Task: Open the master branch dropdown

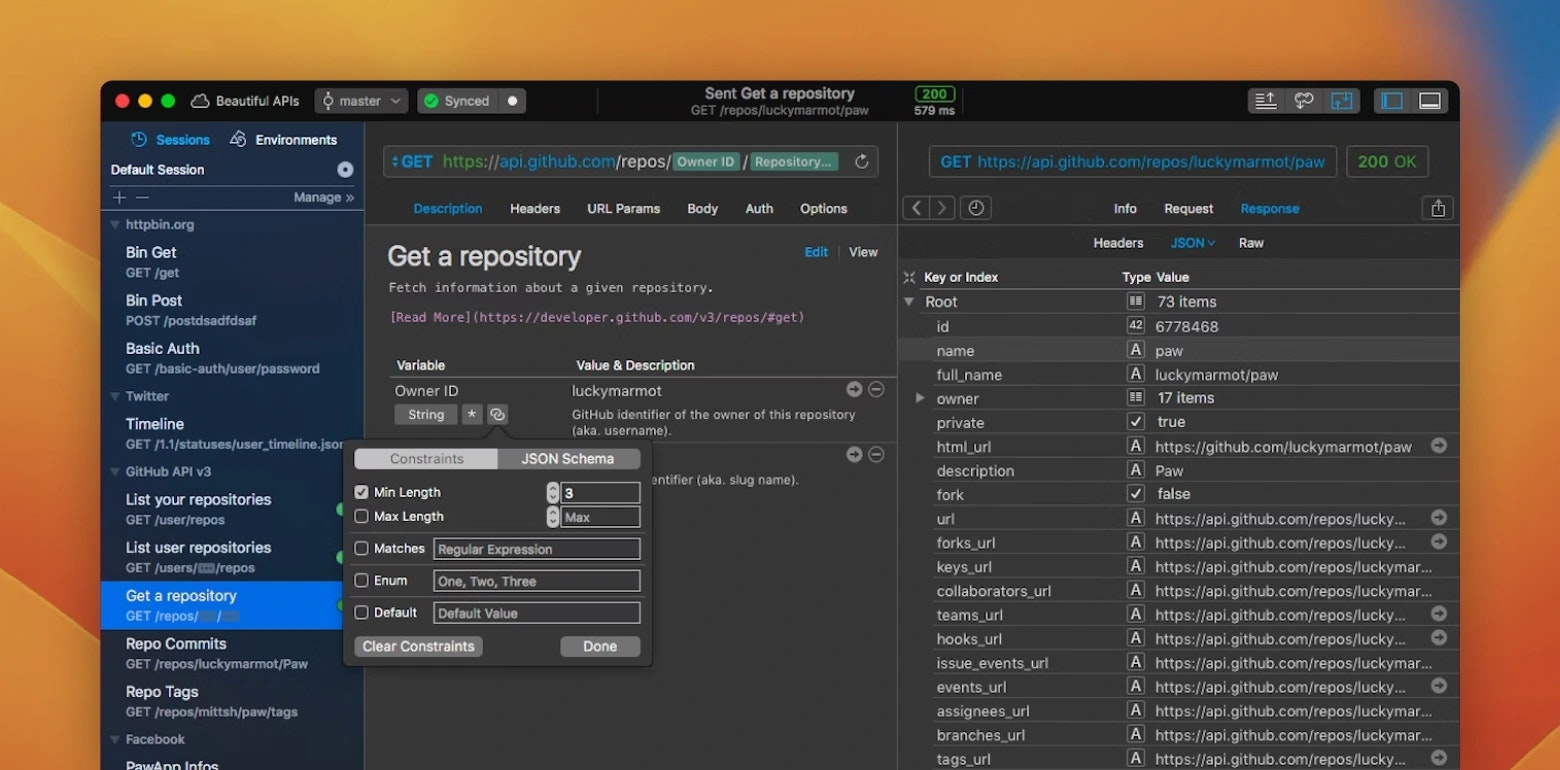Action: (361, 101)
